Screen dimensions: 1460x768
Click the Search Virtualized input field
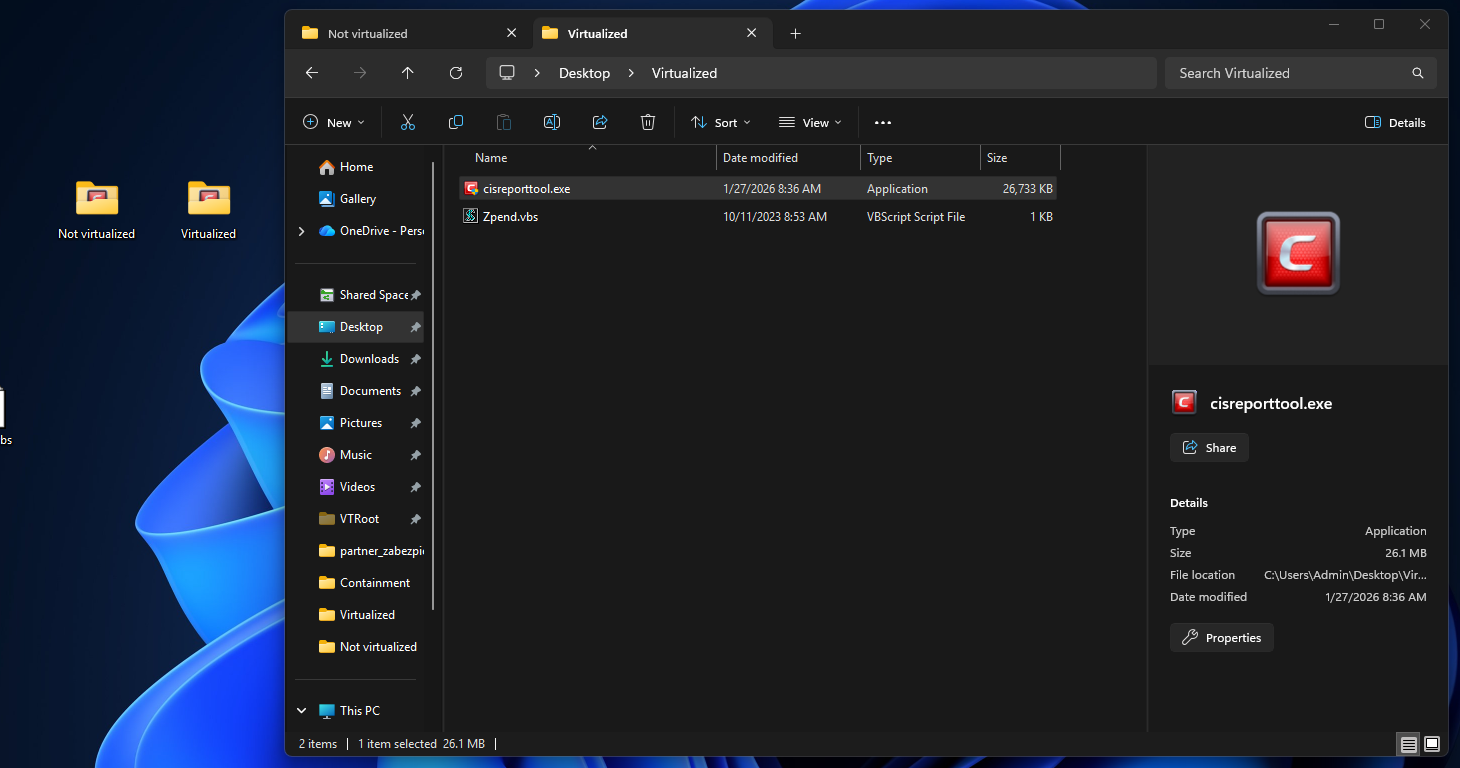pyautogui.click(x=1290, y=73)
